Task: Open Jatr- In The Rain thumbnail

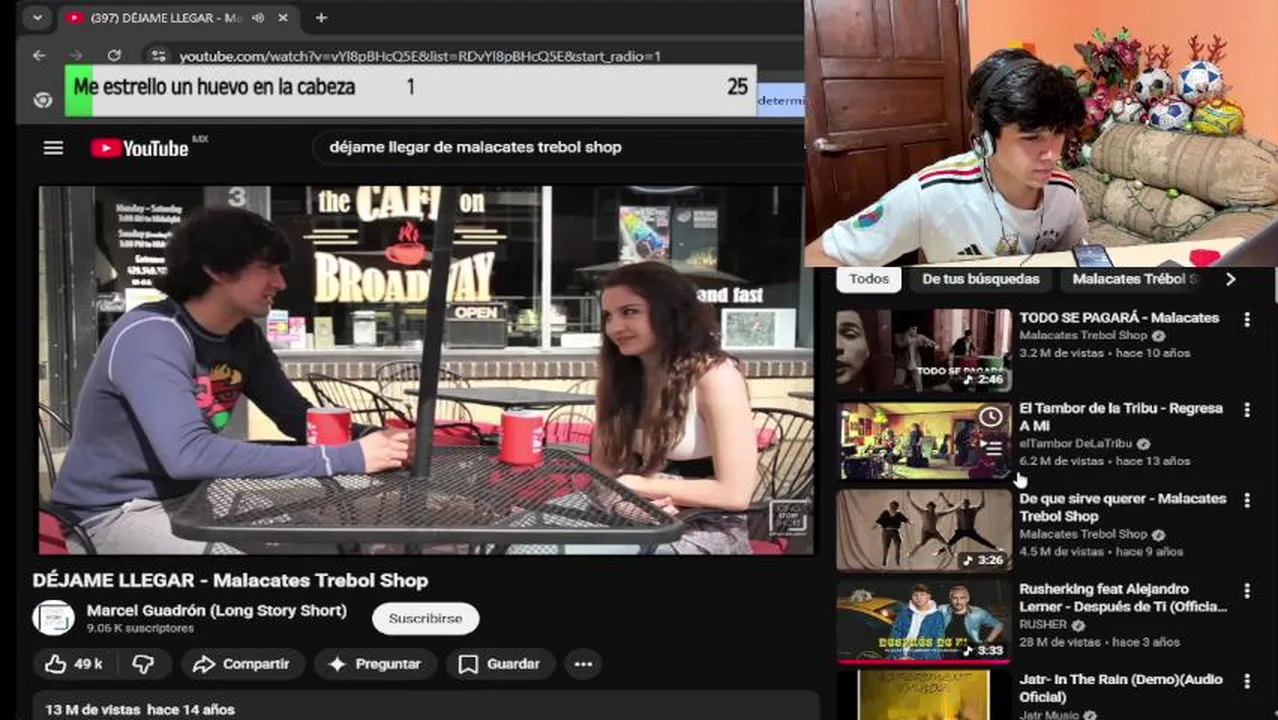Action: (x=924, y=695)
